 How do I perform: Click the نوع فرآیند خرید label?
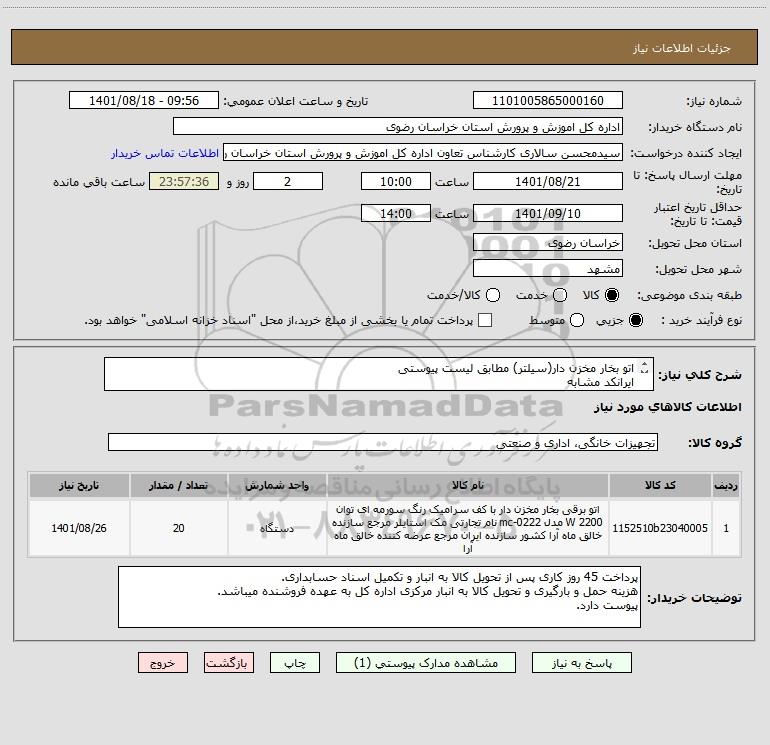click(701, 320)
